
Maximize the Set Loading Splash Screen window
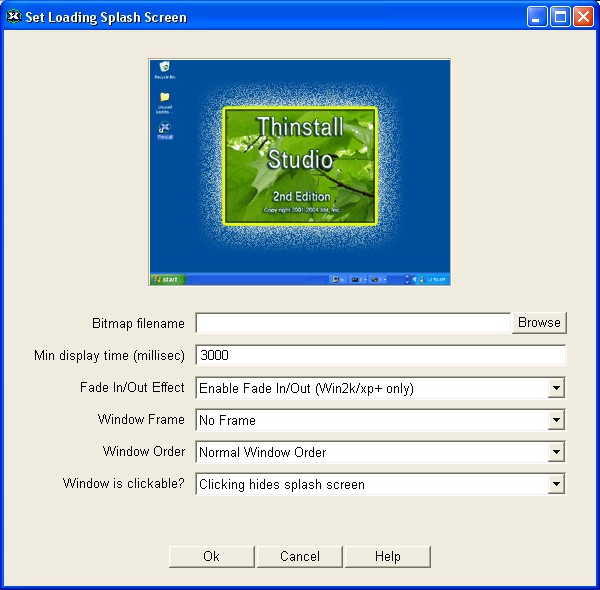tap(560, 17)
